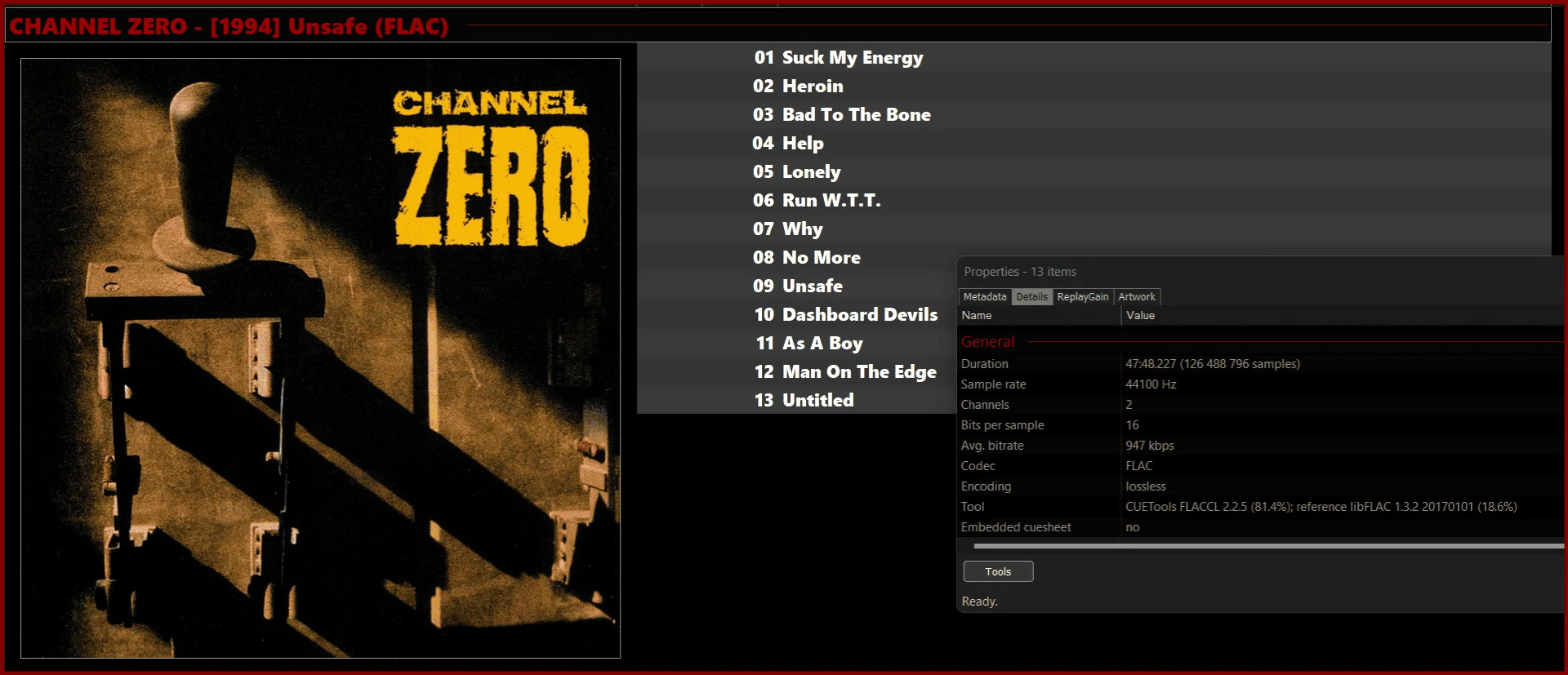Screen dimensions: 1568x675
Task: Click the 47:48.227 duration value
Action: pyautogui.click(x=1213, y=364)
